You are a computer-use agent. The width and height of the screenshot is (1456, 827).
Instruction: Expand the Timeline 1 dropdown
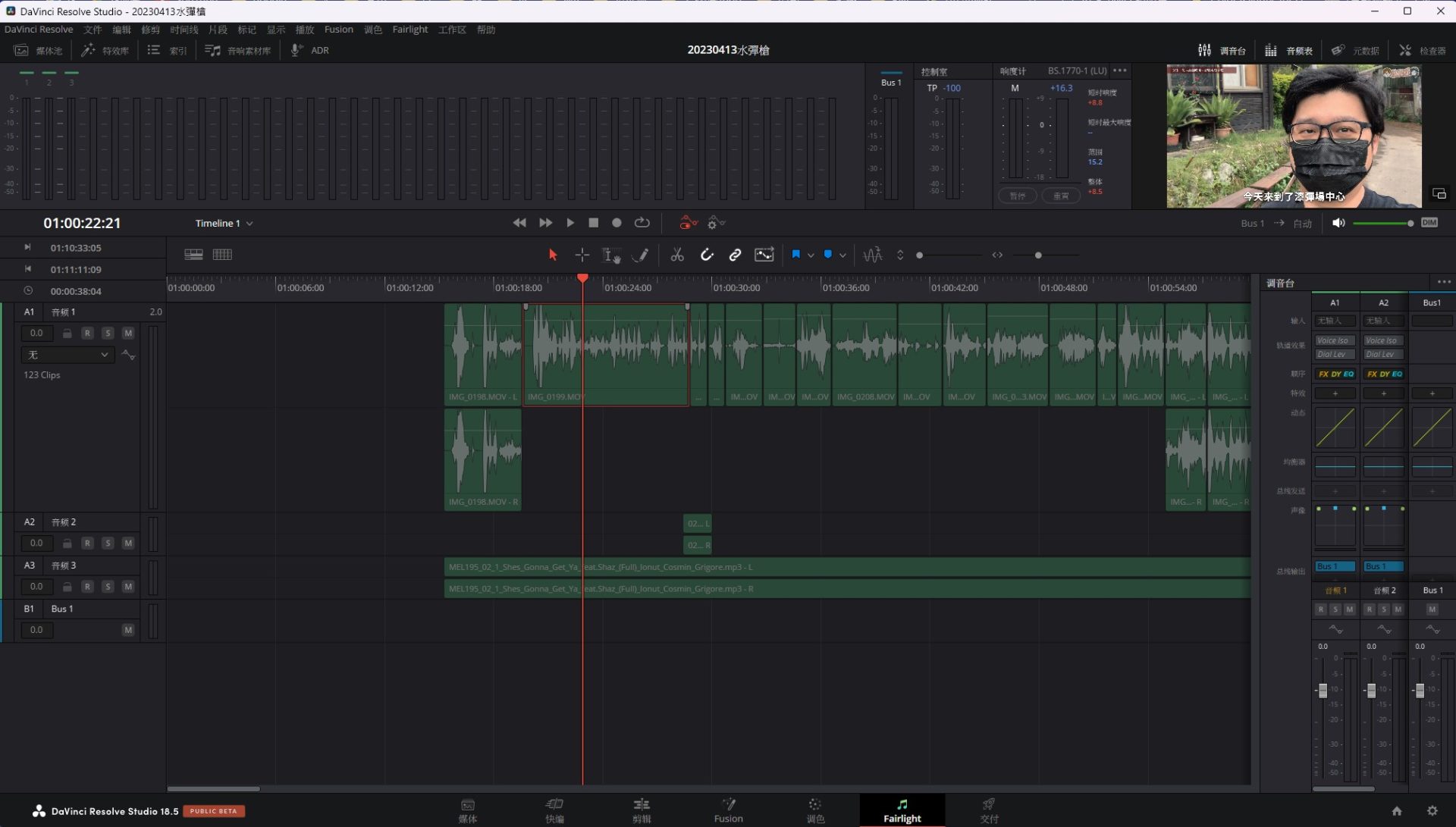click(x=224, y=223)
